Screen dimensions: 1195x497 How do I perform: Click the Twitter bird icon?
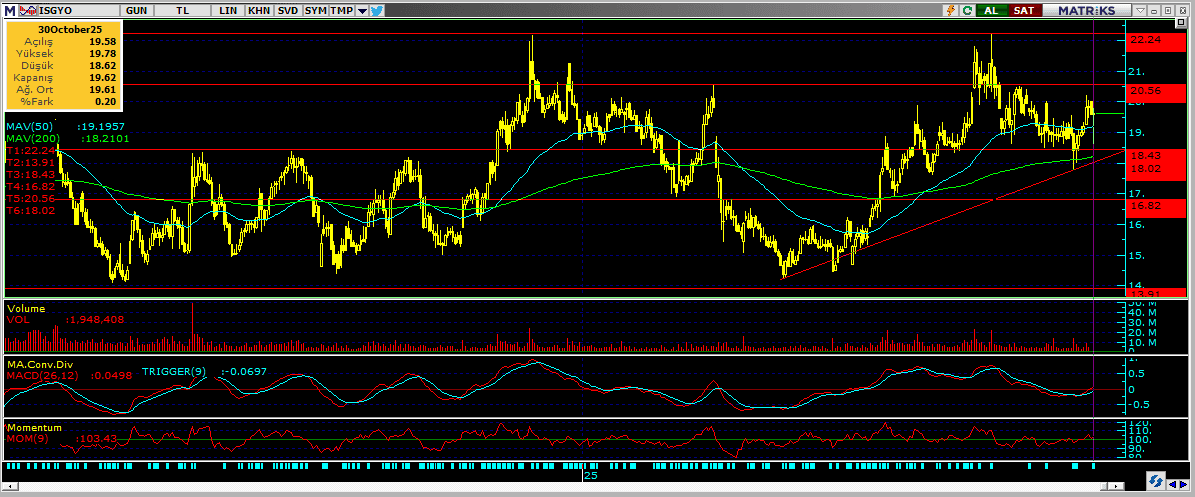[x=377, y=10]
